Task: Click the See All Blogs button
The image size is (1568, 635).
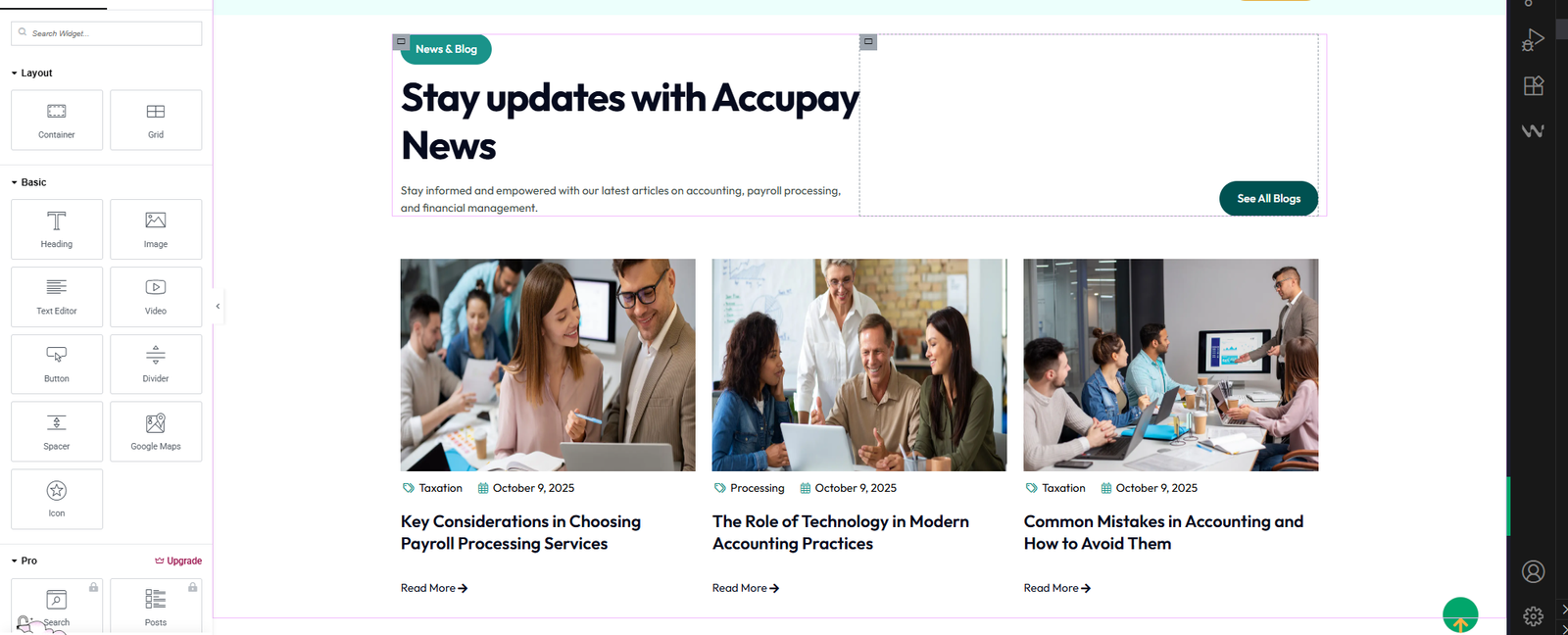Action: coord(1268,198)
